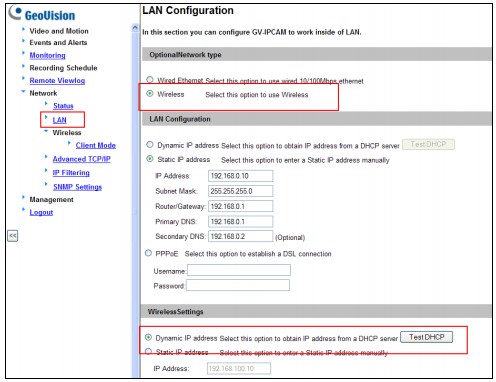Click the Logout link
Viewport: 496px width, 382px height.
(x=41, y=212)
